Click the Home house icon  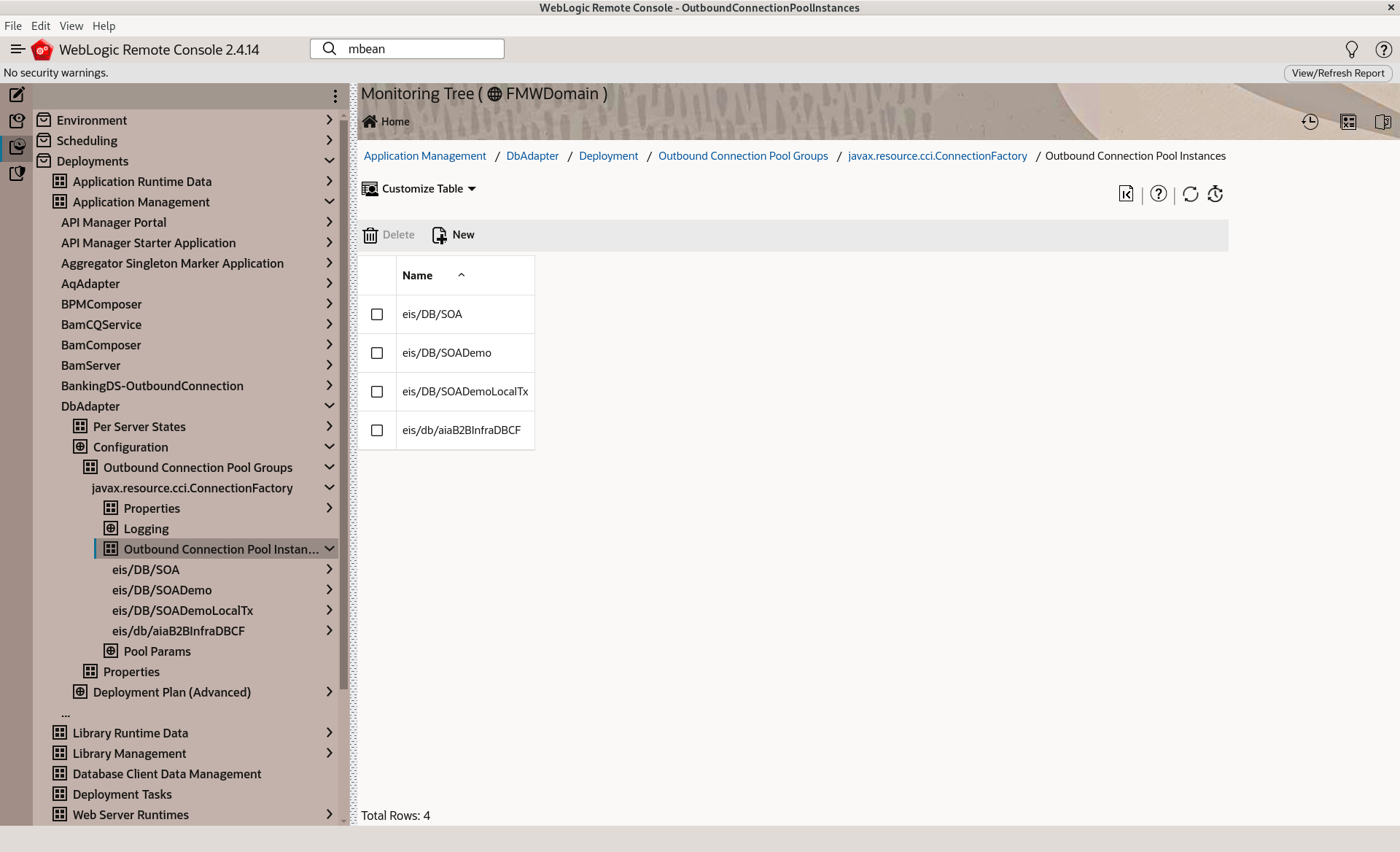pos(370,122)
